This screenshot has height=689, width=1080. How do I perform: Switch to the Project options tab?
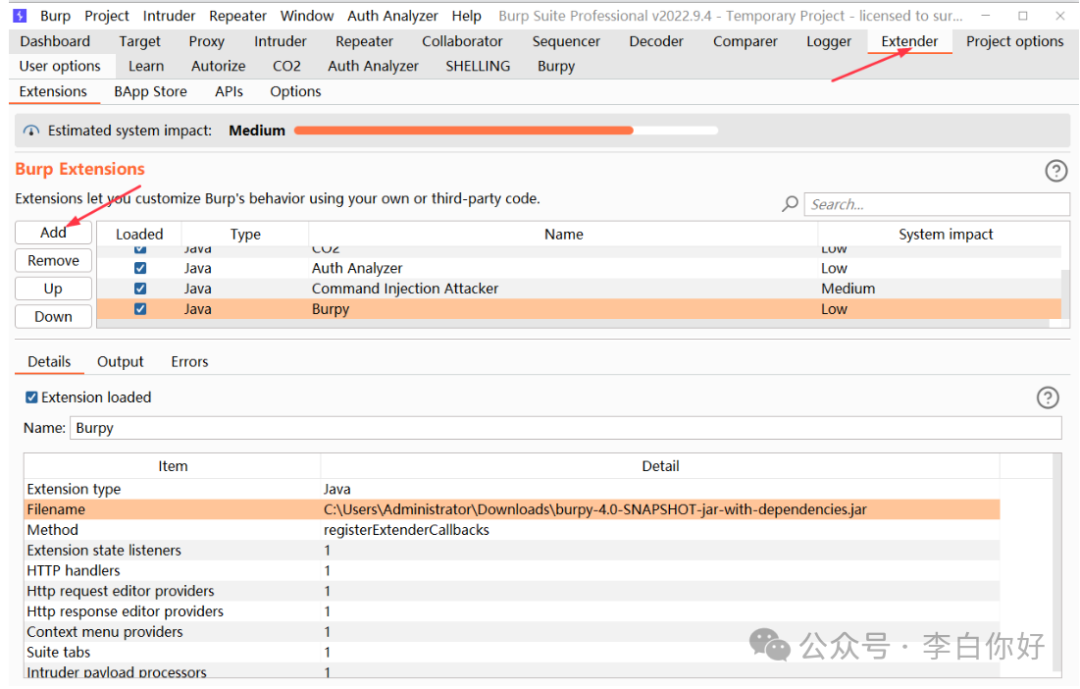[1015, 41]
